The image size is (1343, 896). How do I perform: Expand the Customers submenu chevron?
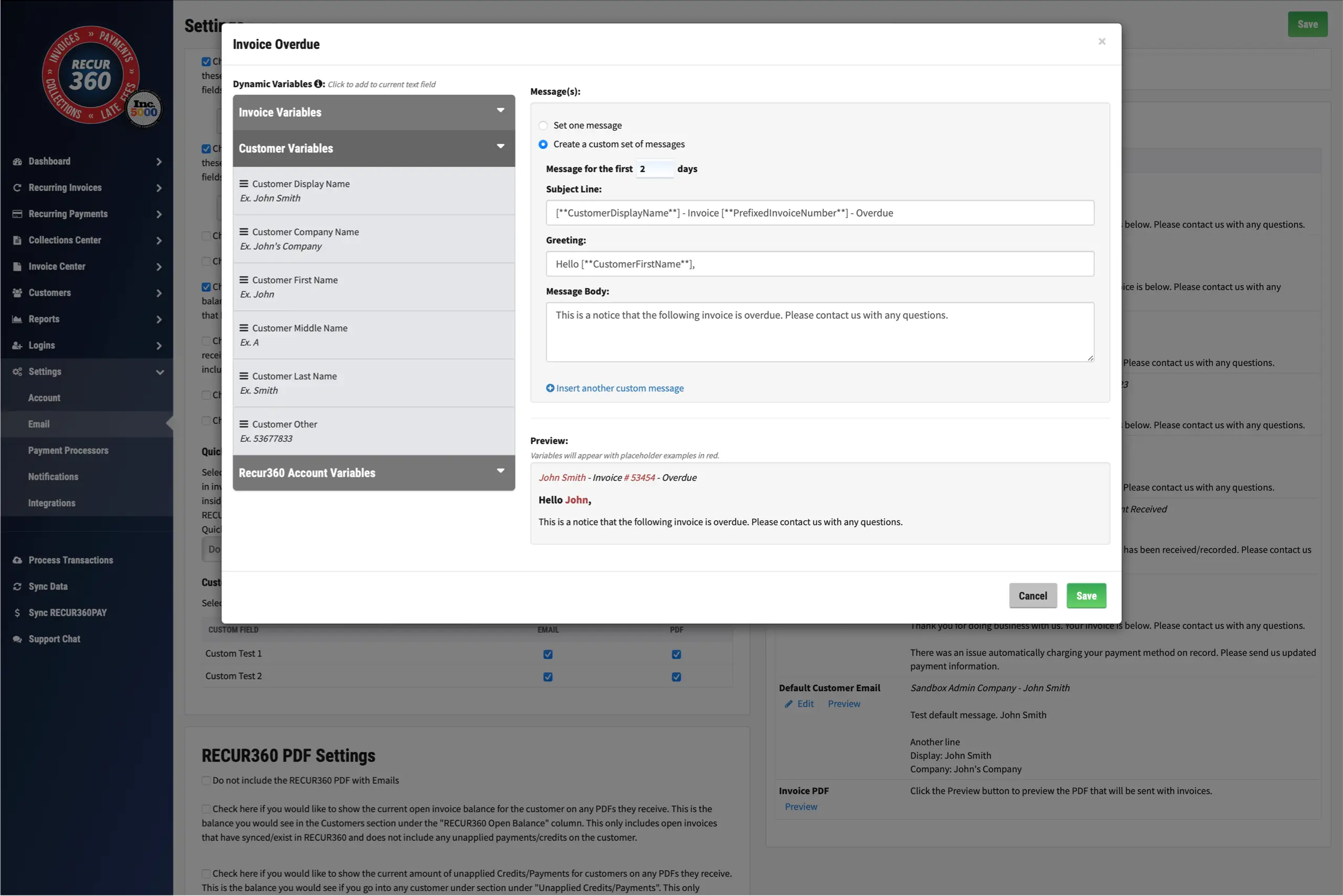coord(159,293)
